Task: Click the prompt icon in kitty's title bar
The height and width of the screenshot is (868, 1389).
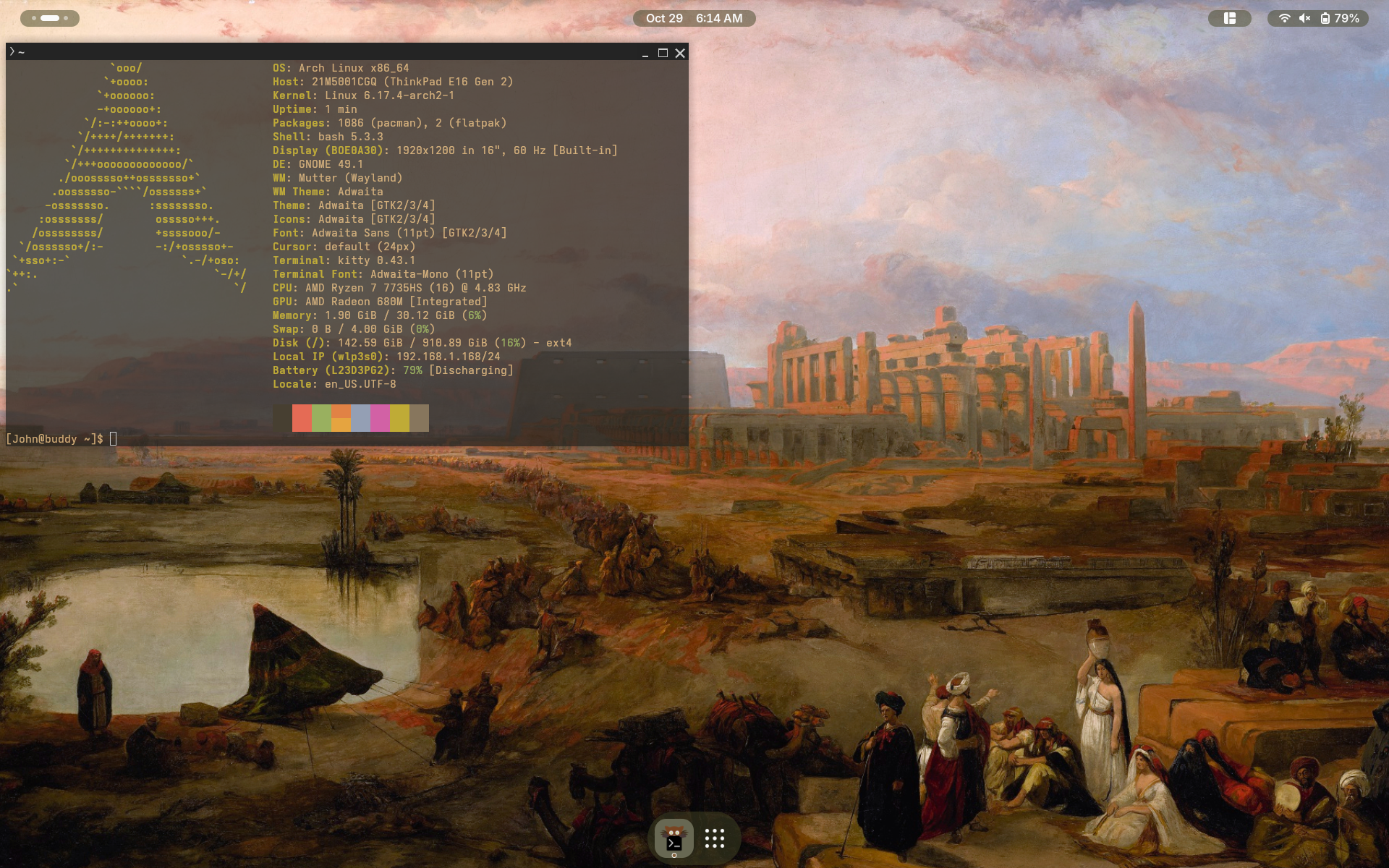Action: point(12,51)
